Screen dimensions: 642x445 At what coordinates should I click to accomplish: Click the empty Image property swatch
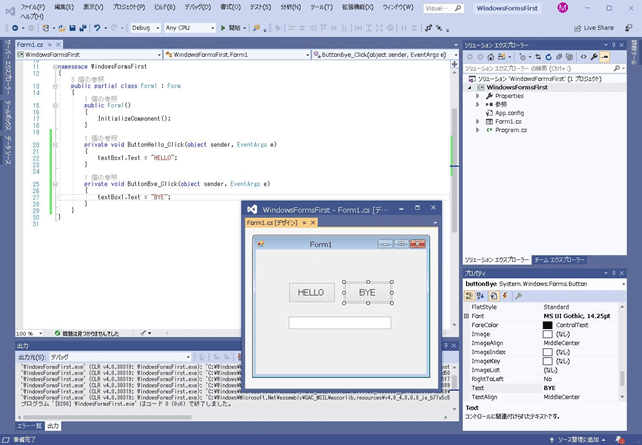coord(547,334)
